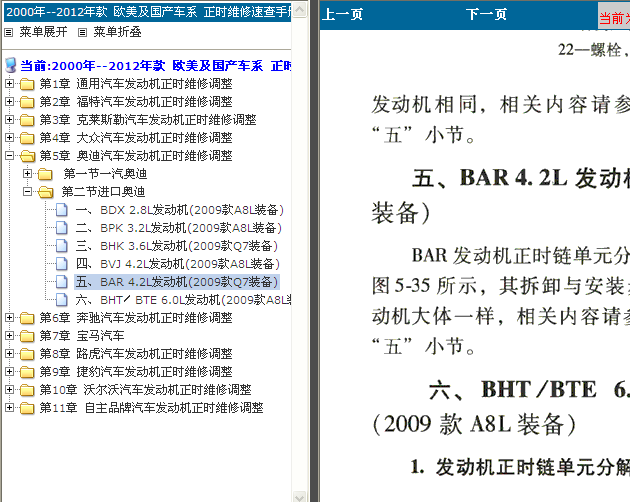This screenshot has width=630, height=502.
Task: Expand 第9章 捷豹汽车 node
Action: click(9, 371)
